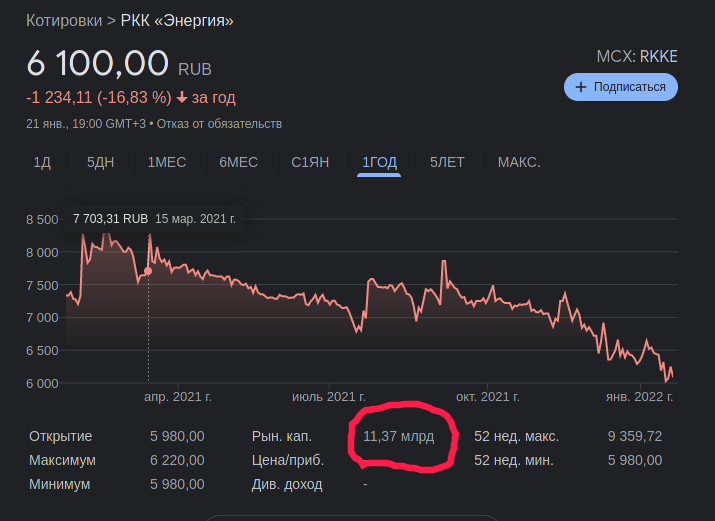This screenshot has width=715, height=521.
Task: Click the MCX: RKKE ticker label
Action: point(637,57)
